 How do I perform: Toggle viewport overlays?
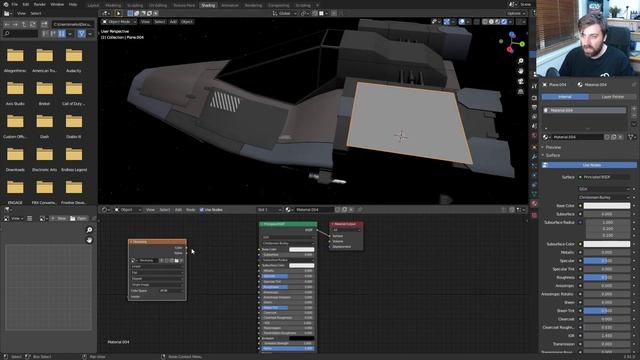coord(462,22)
